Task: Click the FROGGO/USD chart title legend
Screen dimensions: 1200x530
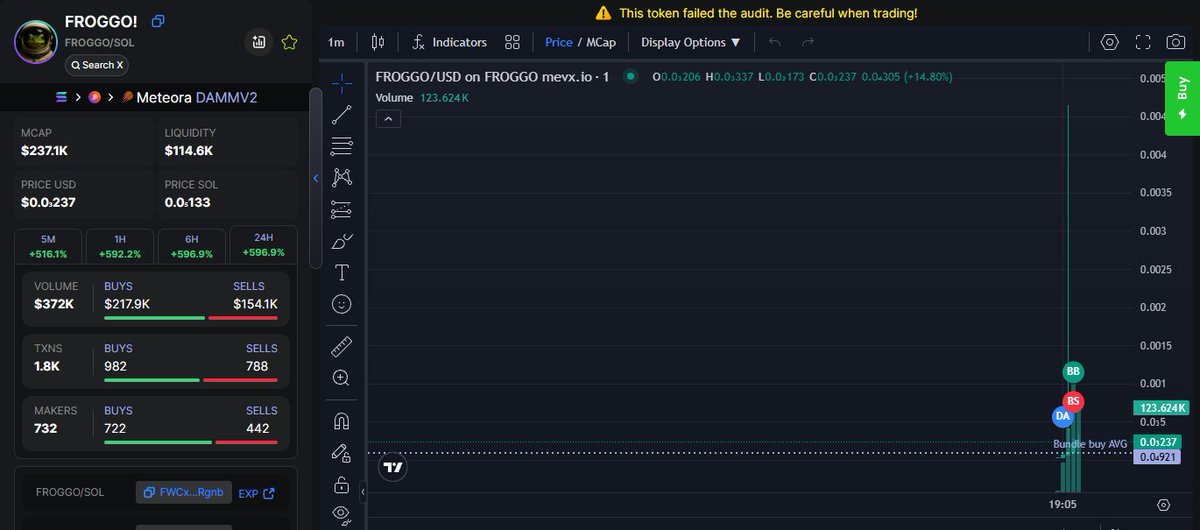Action: [492, 76]
